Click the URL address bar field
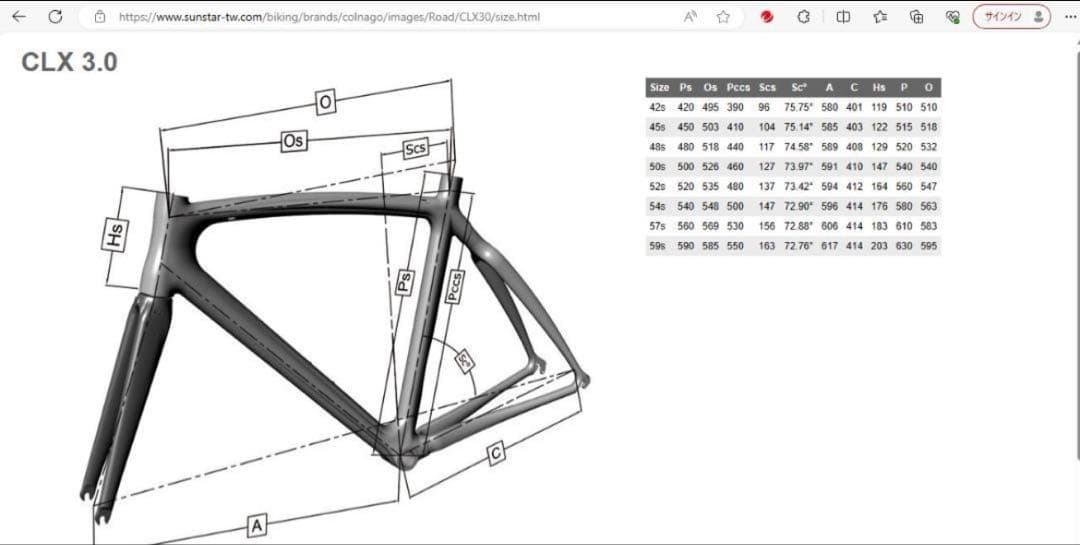Image resolution: width=1080 pixels, height=545 pixels. point(380,17)
